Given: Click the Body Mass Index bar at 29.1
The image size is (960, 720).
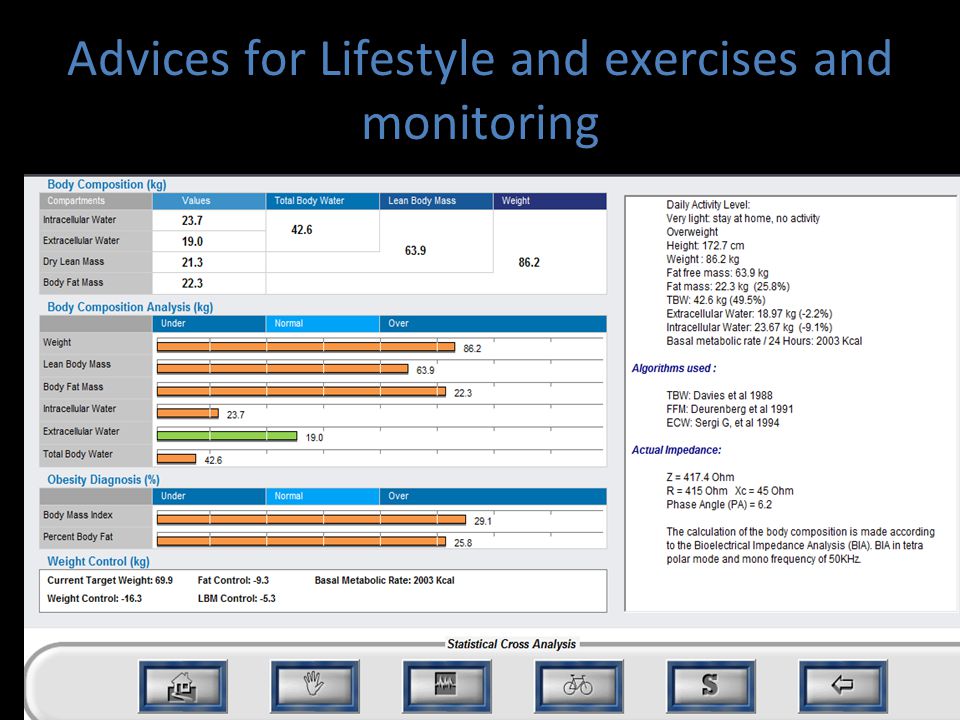Looking at the screenshot, I should tap(311, 520).
